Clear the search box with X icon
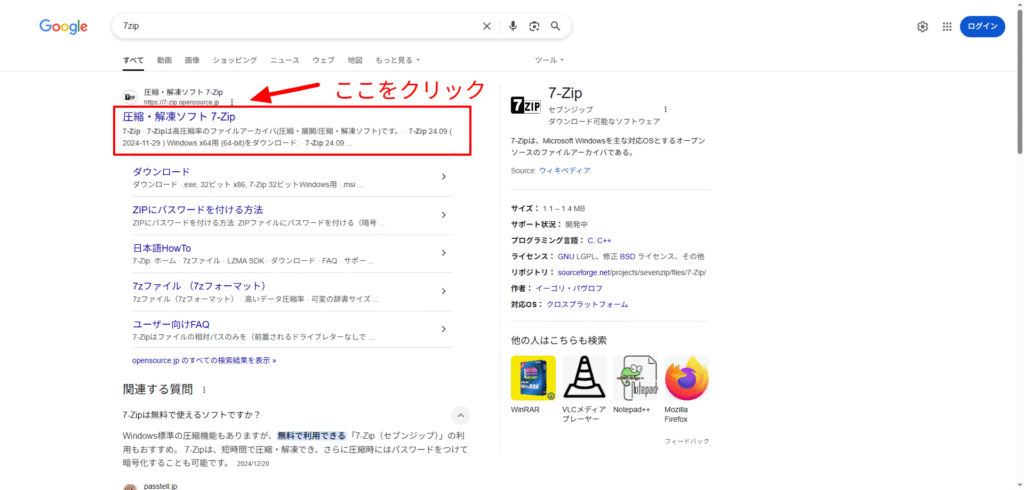The image size is (1024, 490). tap(487, 26)
